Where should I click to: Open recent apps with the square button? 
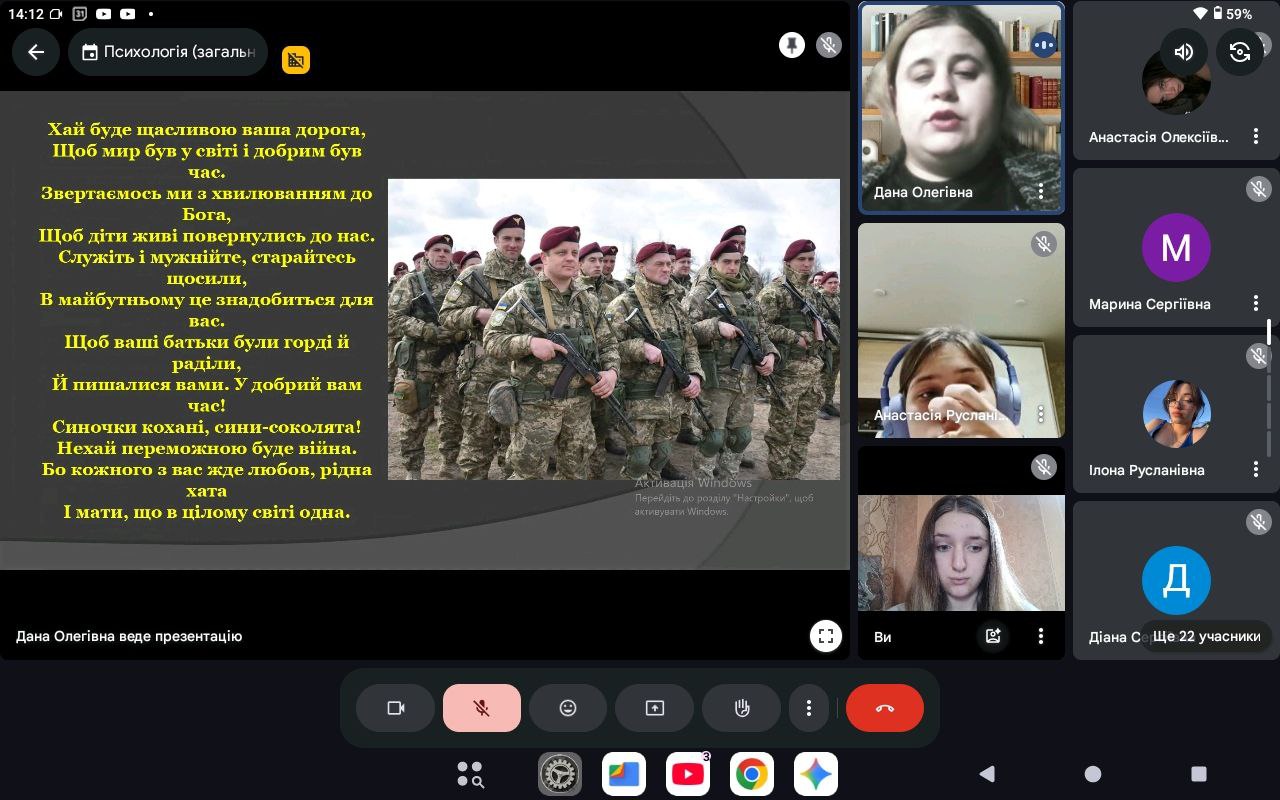point(1199,773)
